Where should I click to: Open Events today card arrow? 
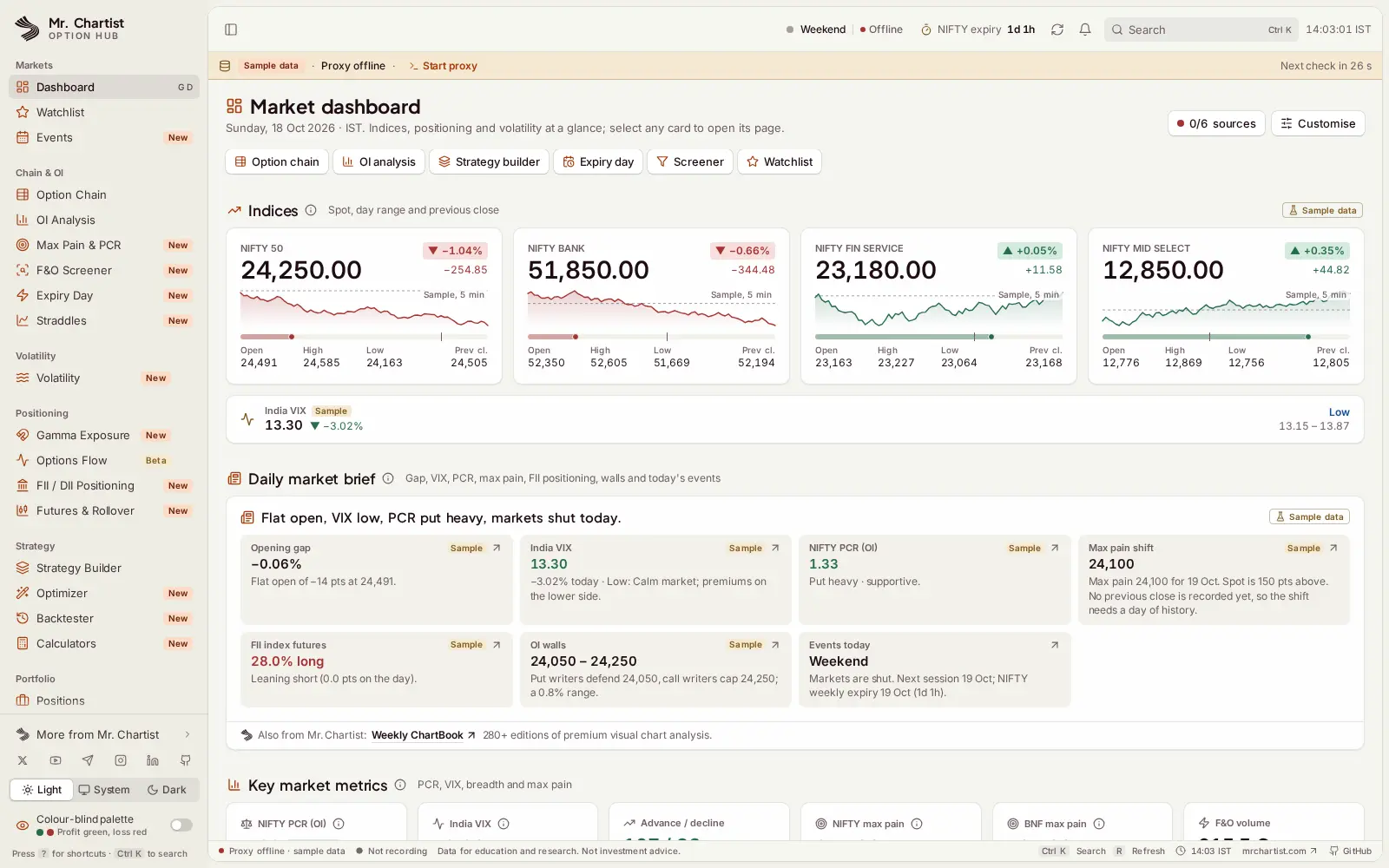[1055, 645]
